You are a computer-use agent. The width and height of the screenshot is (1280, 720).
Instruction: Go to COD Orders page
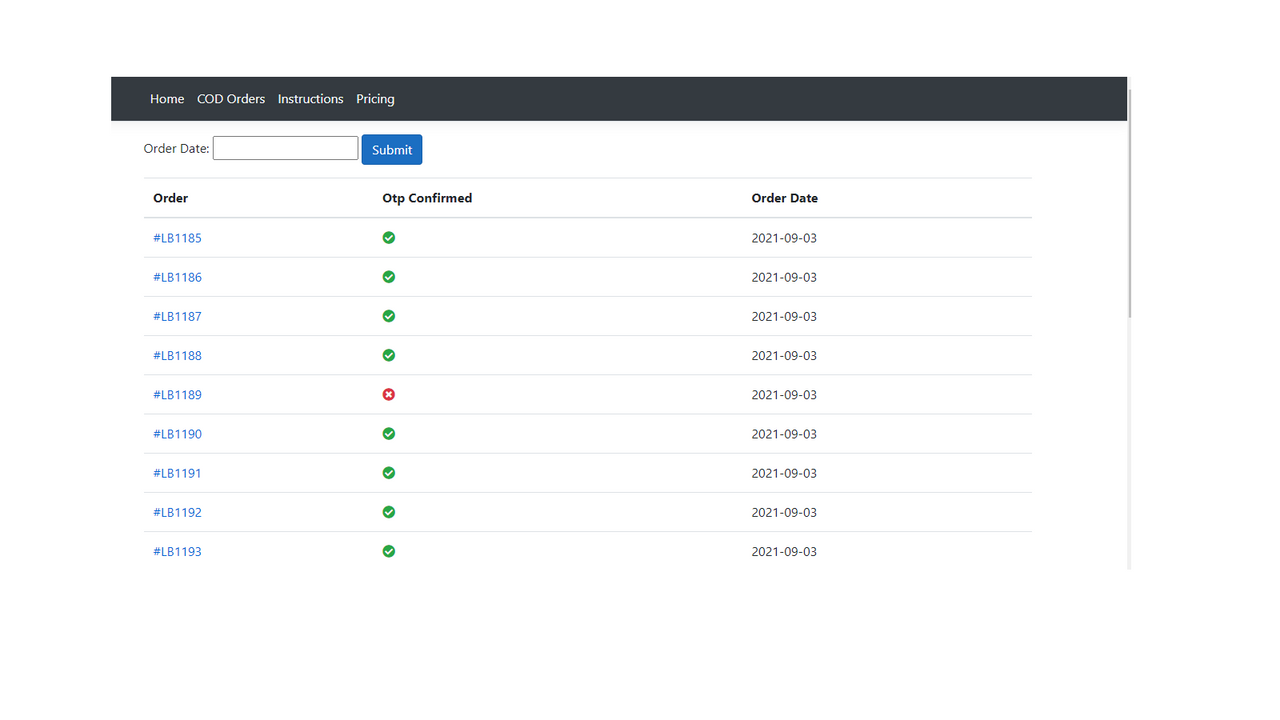pyautogui.click(x=231, y=99)
